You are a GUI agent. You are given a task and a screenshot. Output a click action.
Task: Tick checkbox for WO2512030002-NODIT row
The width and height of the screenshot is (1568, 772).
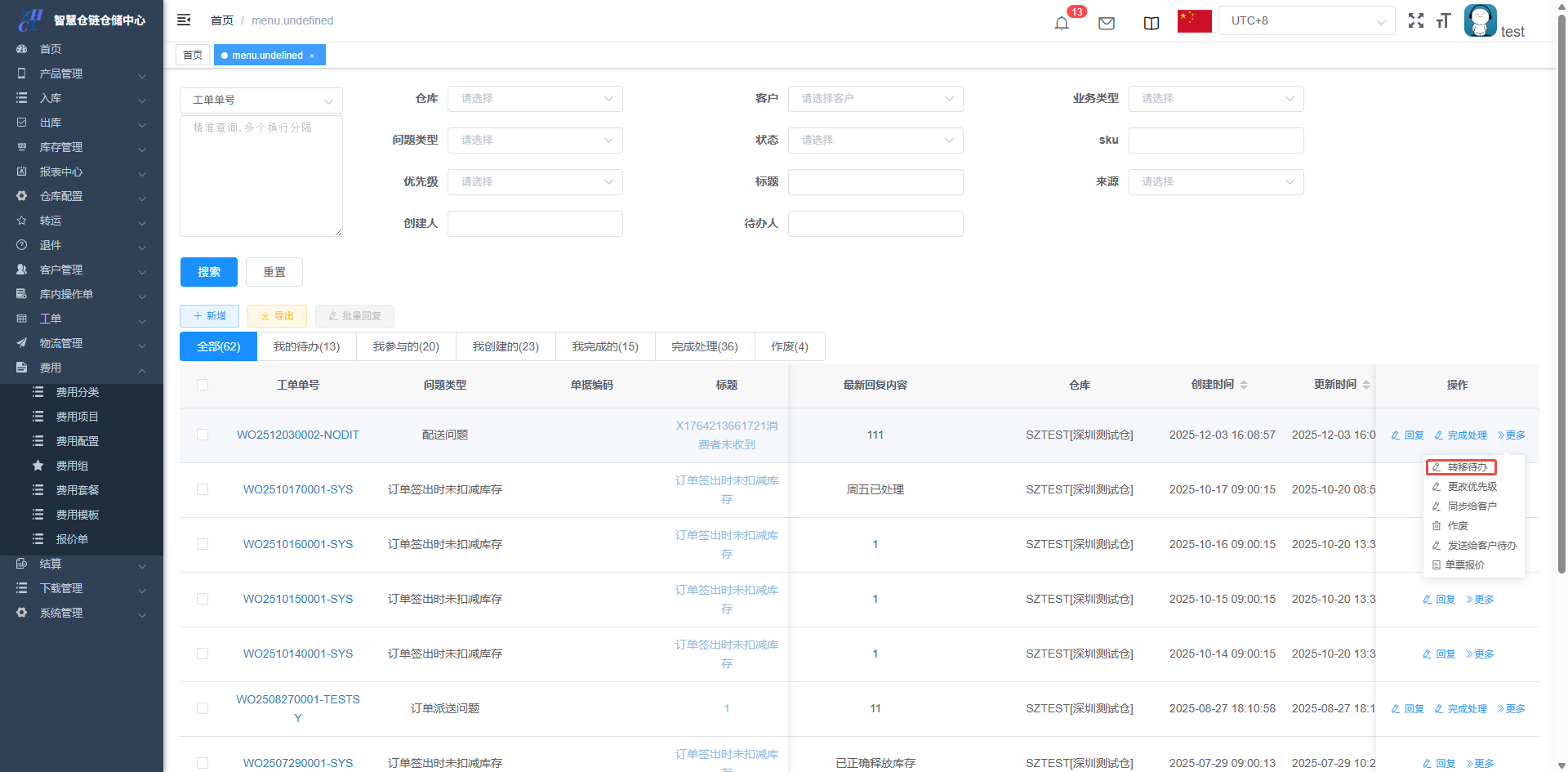pos(203,435)
